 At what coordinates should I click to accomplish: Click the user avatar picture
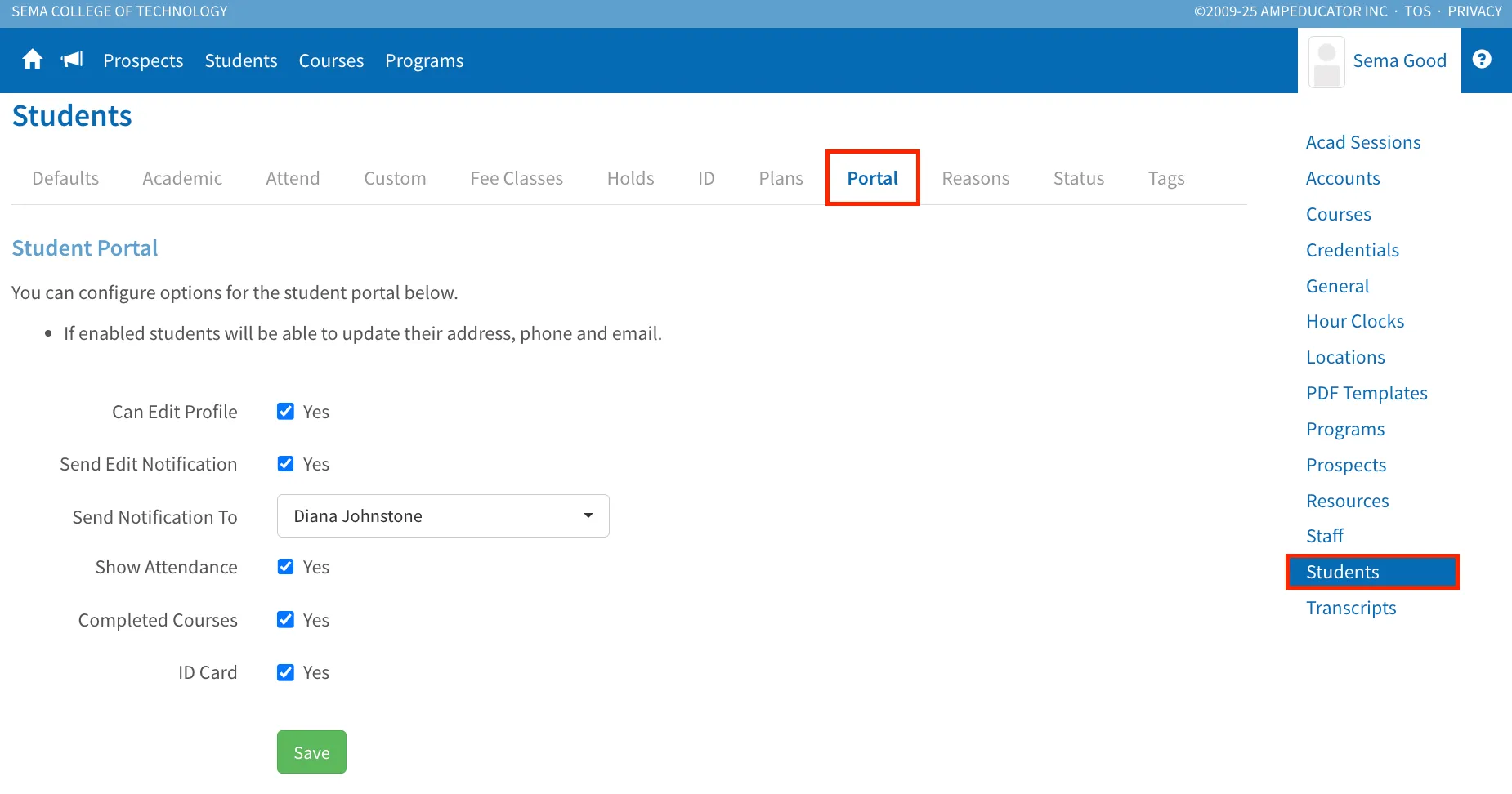[1326, 62]
